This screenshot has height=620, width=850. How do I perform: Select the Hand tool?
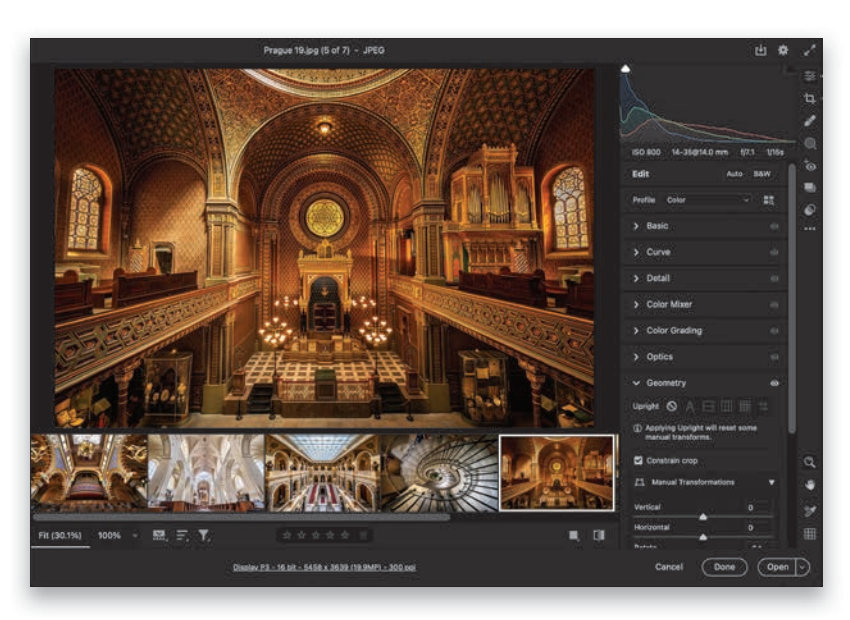(809, 485)
